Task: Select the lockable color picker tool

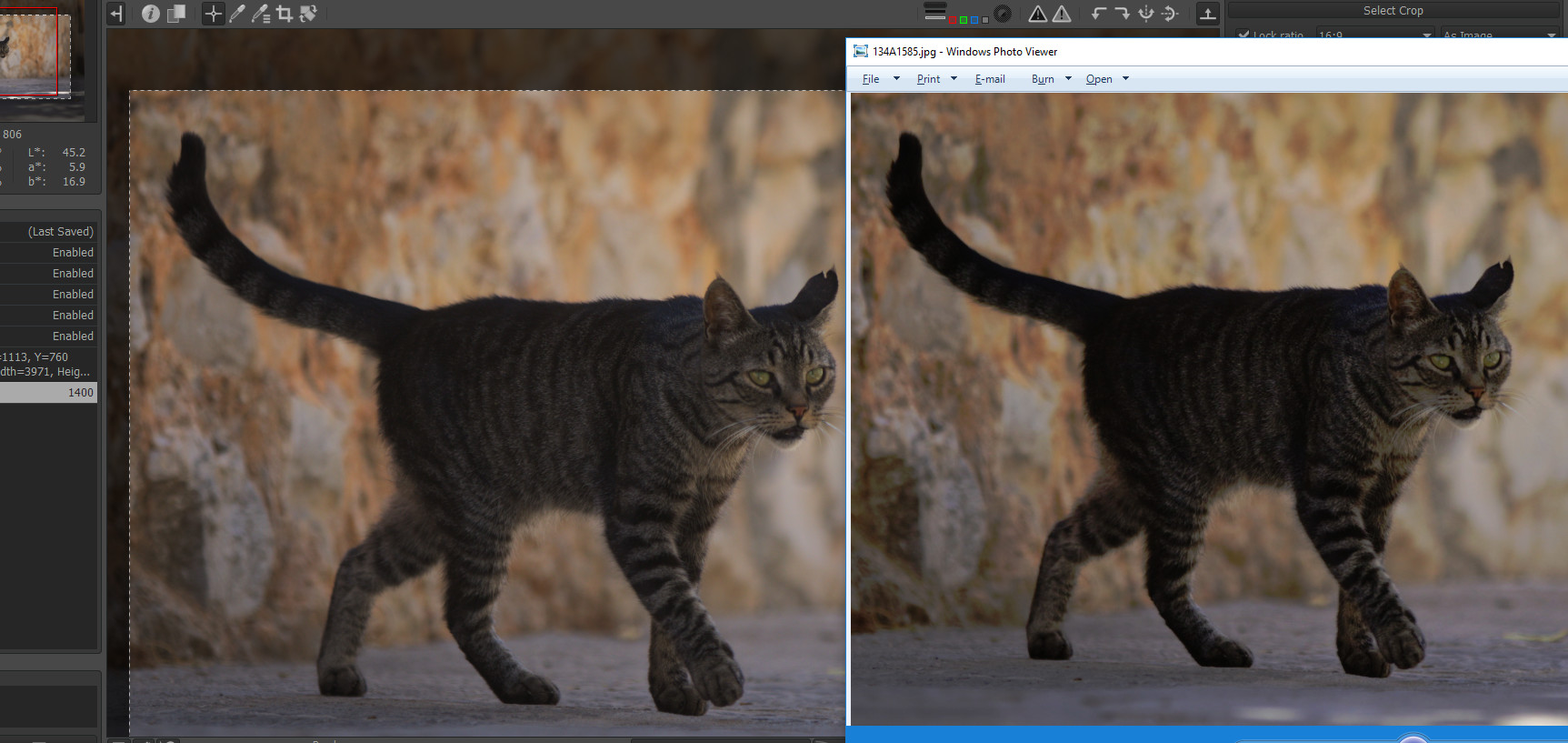Action: click(260, 14)
